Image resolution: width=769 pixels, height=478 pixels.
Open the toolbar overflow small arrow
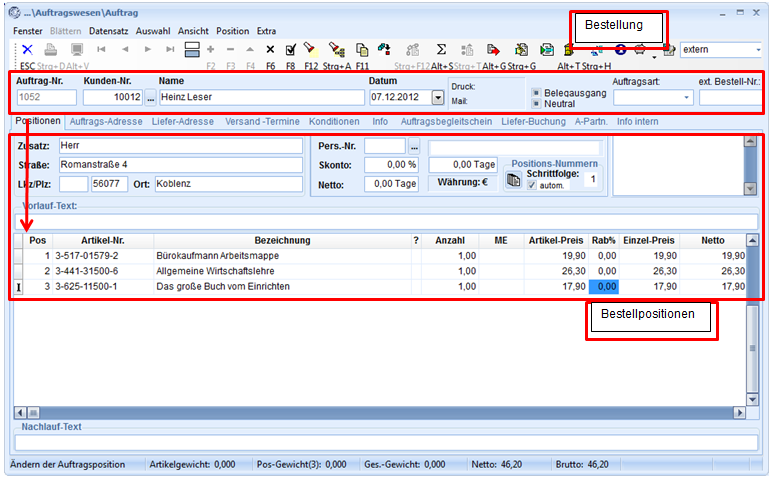point(654,57)
